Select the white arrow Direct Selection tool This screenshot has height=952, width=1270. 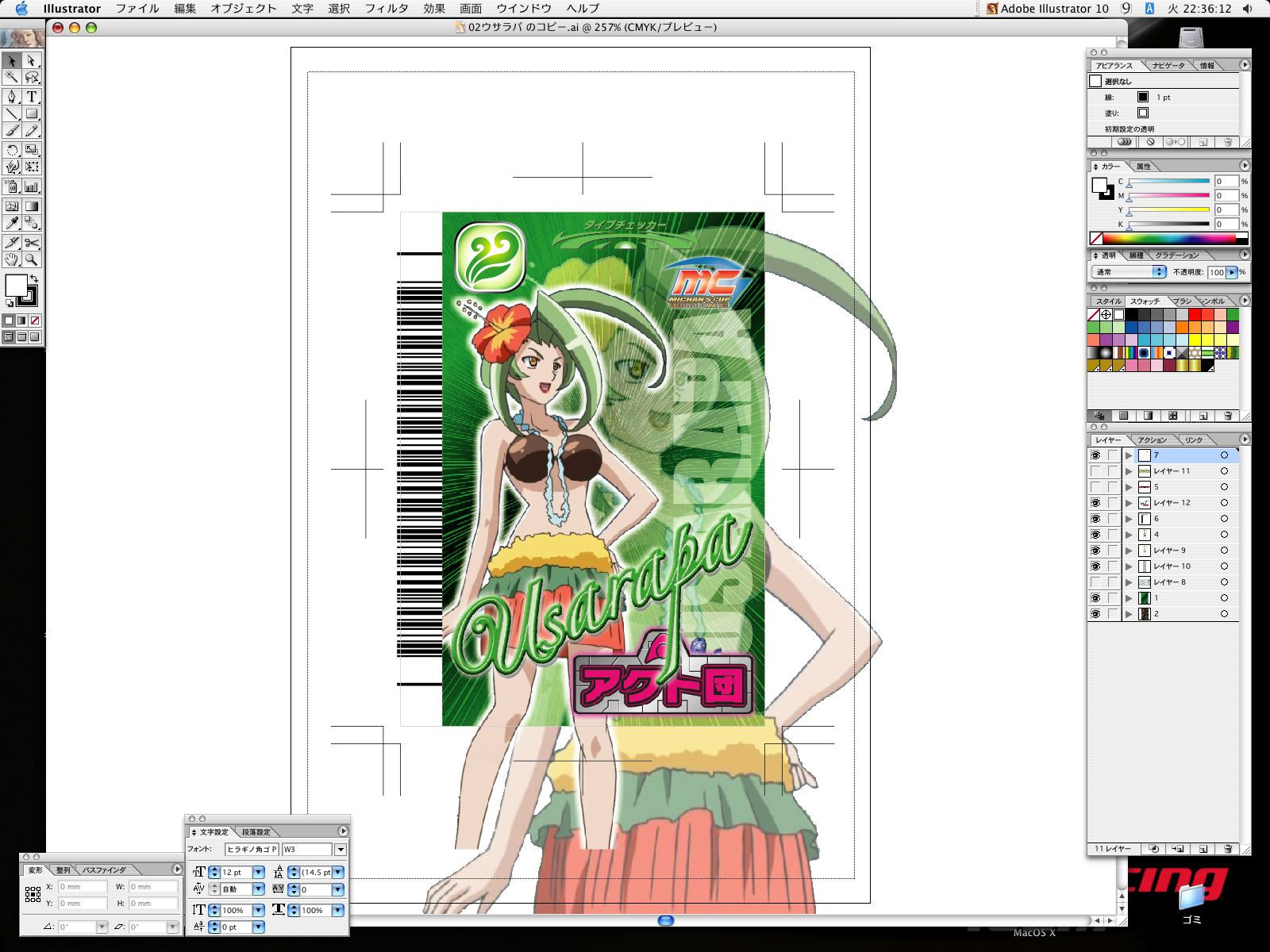click(x=32, y=60)
